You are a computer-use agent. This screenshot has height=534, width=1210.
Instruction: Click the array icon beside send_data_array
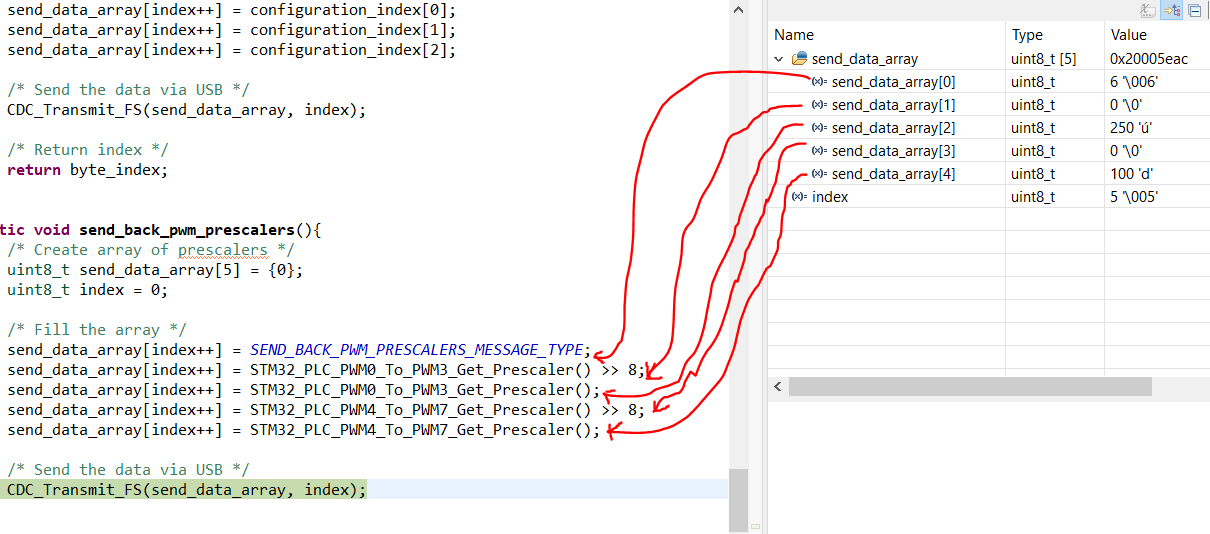point(799,59)
